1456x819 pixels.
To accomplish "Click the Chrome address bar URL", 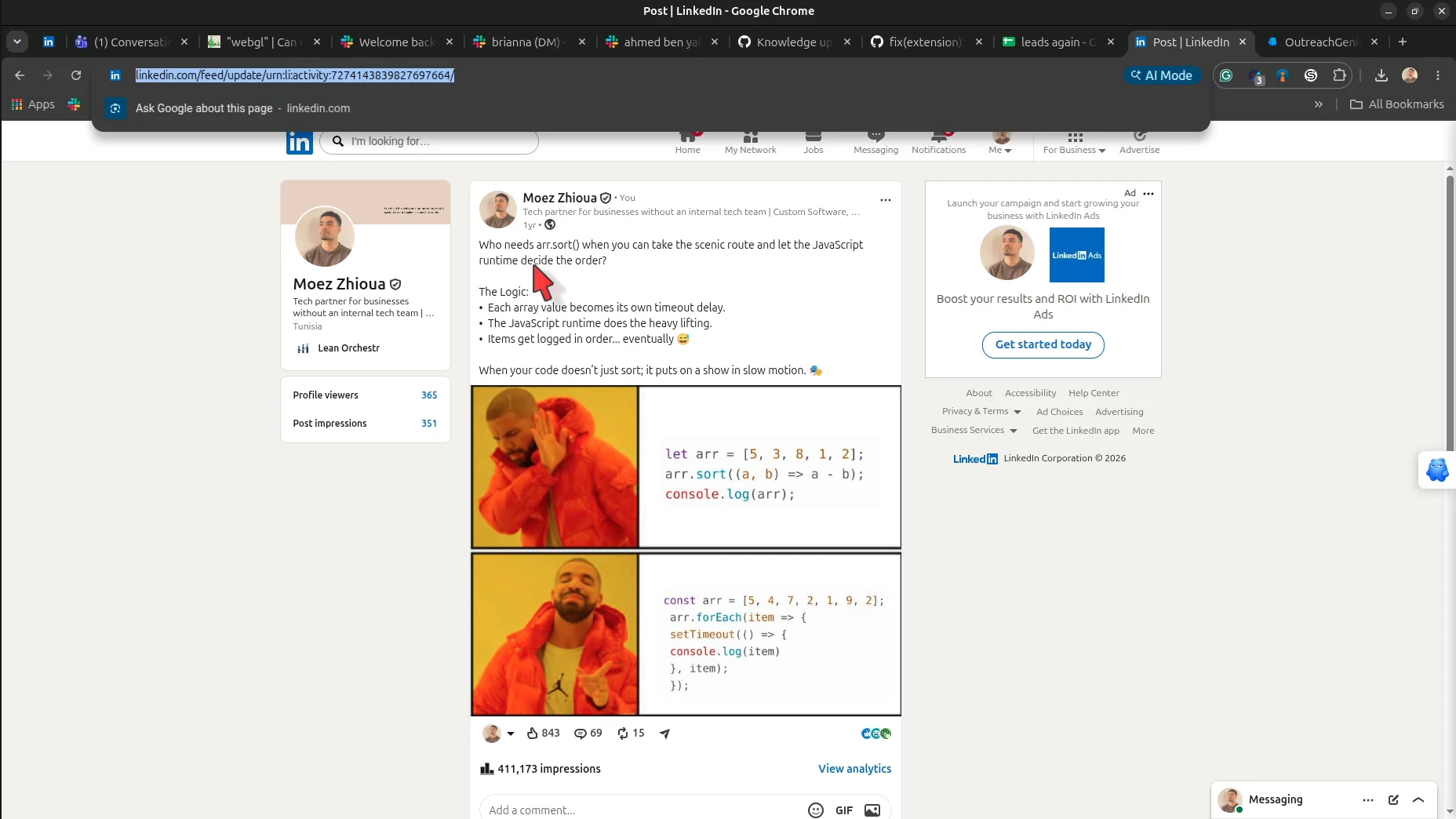I will click(295, 75).
